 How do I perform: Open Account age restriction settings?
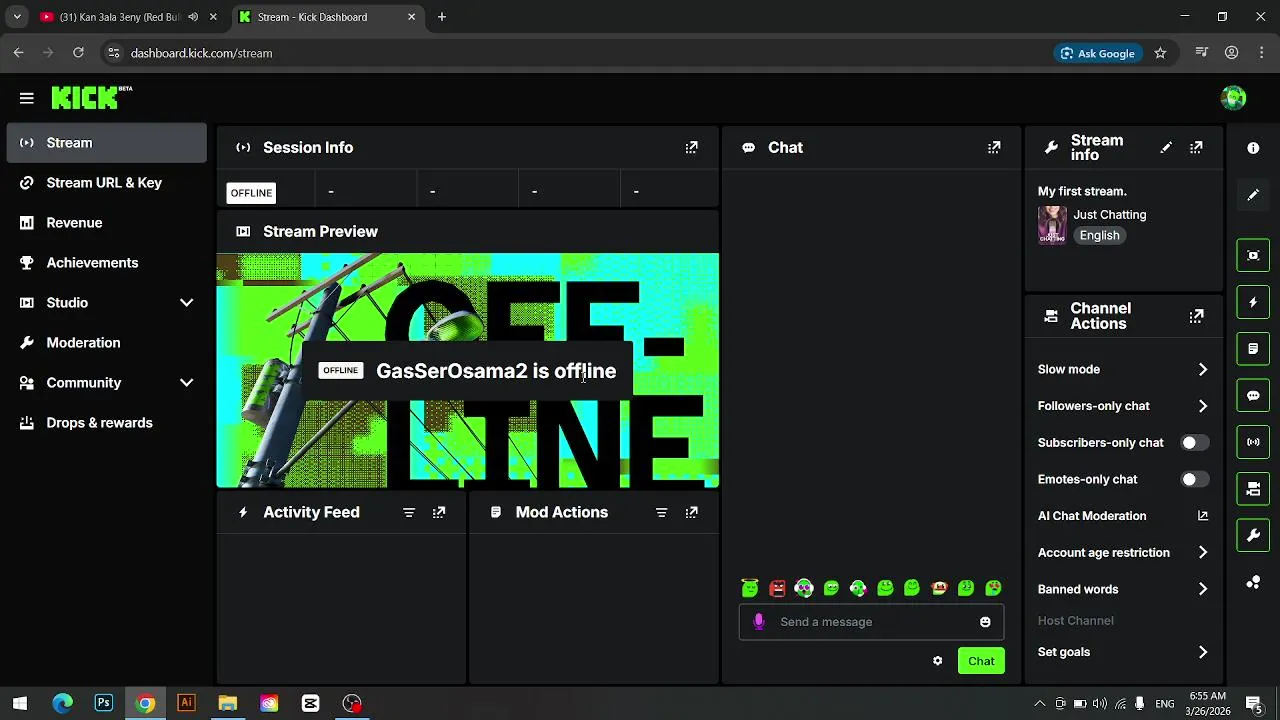1123,552
